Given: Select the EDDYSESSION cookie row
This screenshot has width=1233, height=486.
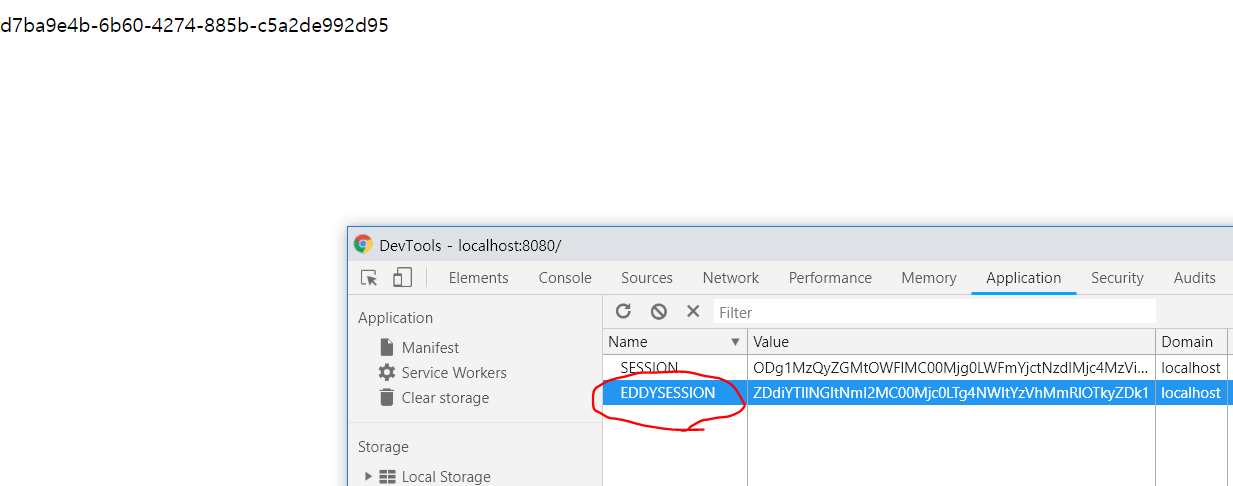Looking at the screenshot, I should pos(917,393).
